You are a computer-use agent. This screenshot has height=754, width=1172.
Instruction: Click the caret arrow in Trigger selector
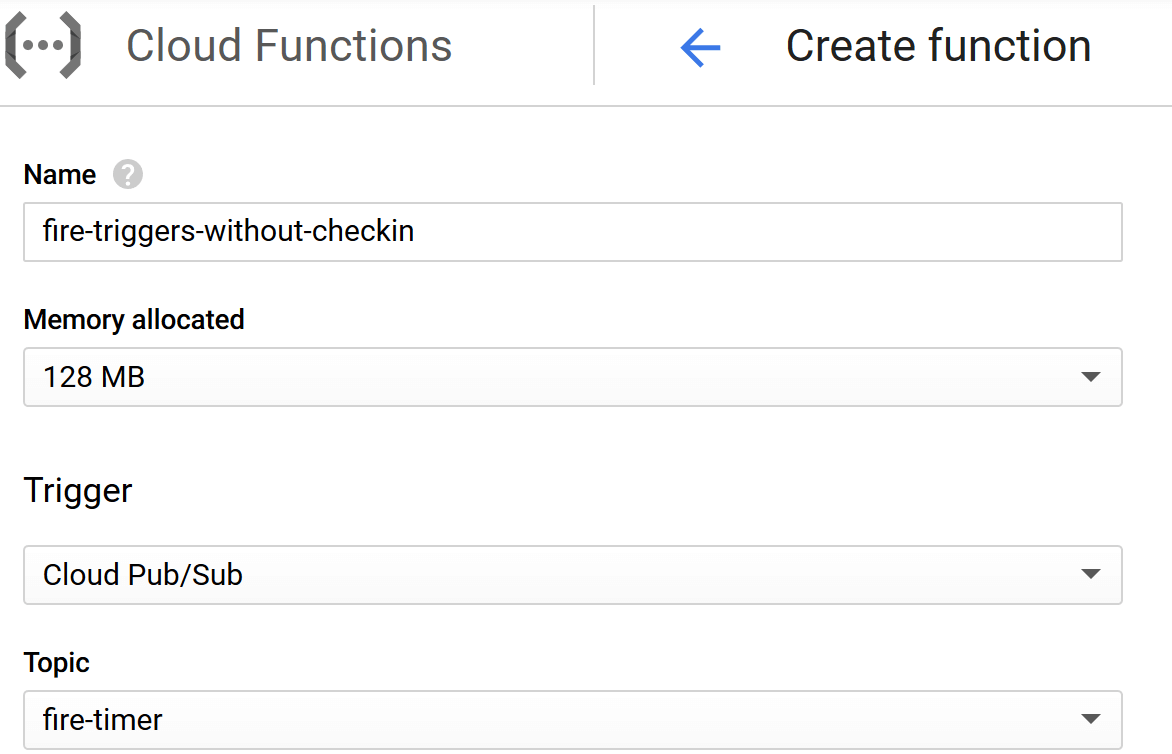[1091, 575]
